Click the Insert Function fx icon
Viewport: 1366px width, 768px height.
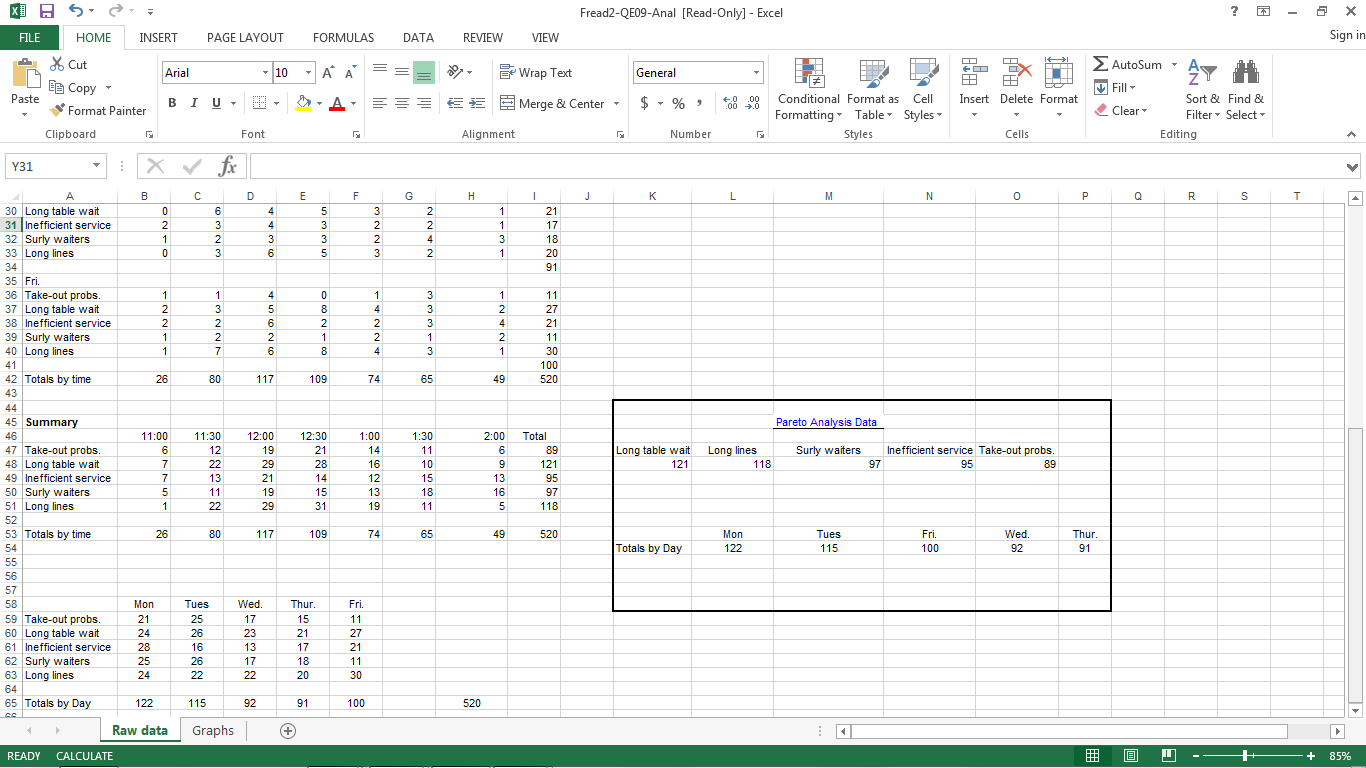pos(228,166)
